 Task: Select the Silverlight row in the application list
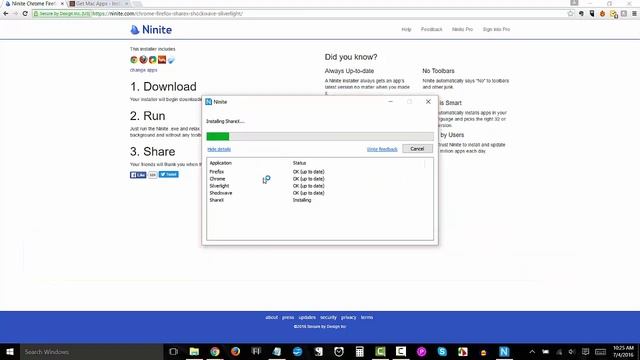coord(320,186)
